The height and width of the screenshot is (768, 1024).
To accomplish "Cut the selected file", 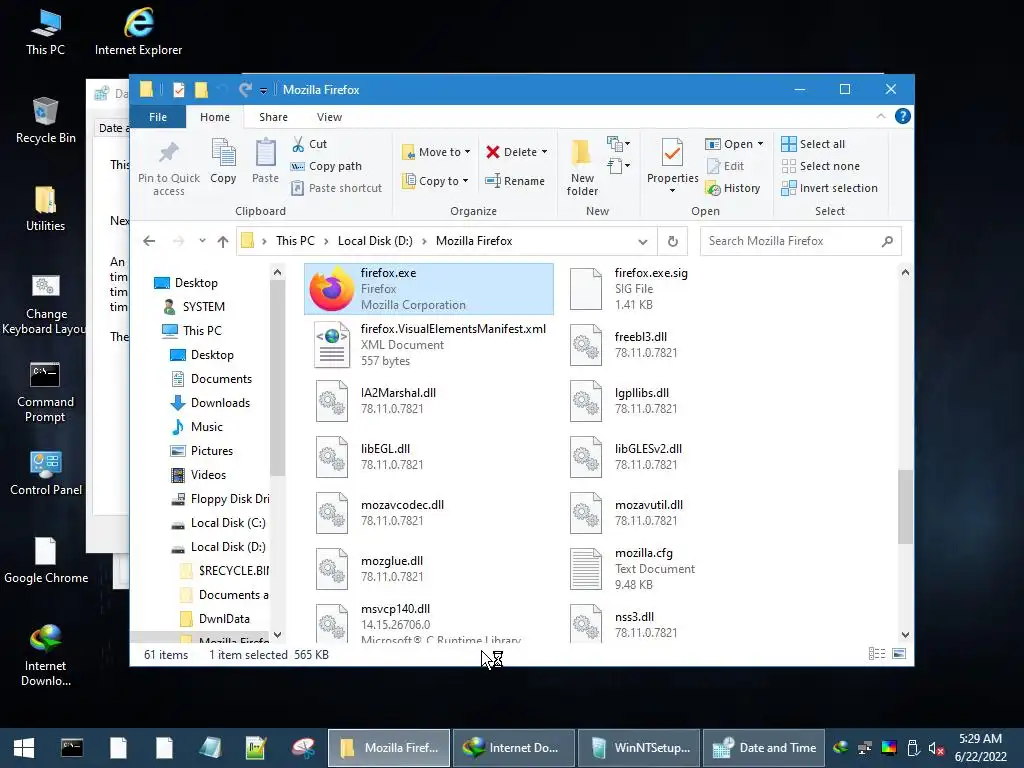I will 310,144.
